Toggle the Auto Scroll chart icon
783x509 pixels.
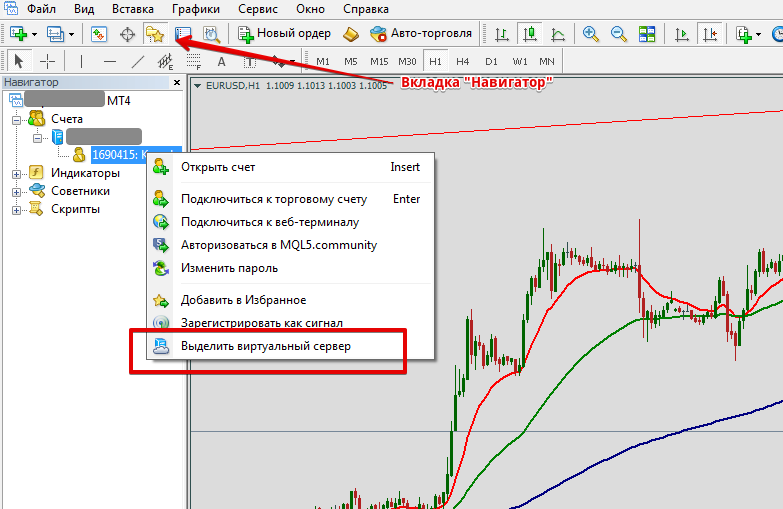(x=681, y=34)
